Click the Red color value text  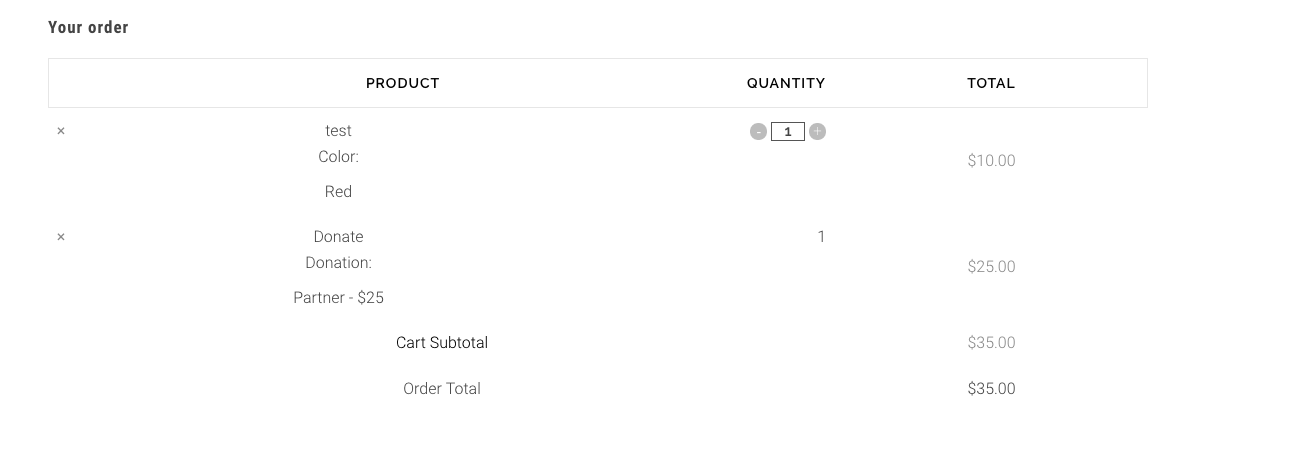(x=338, y=191)
